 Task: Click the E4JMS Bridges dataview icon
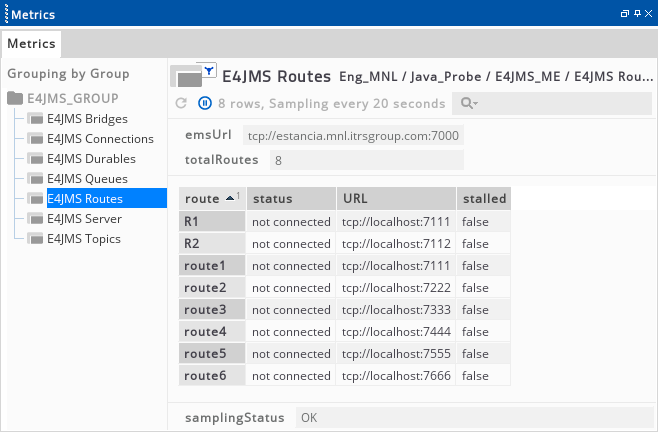[x=36, y=119]
